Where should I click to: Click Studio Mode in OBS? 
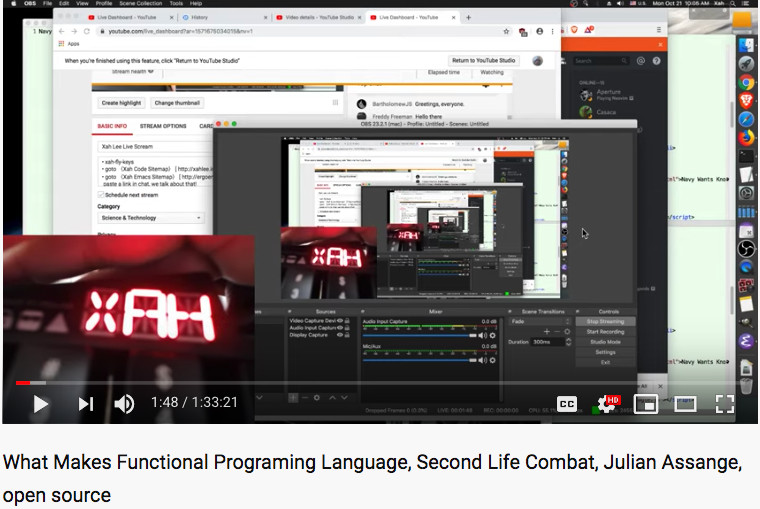pyautogui.click(x=605, y=342)
